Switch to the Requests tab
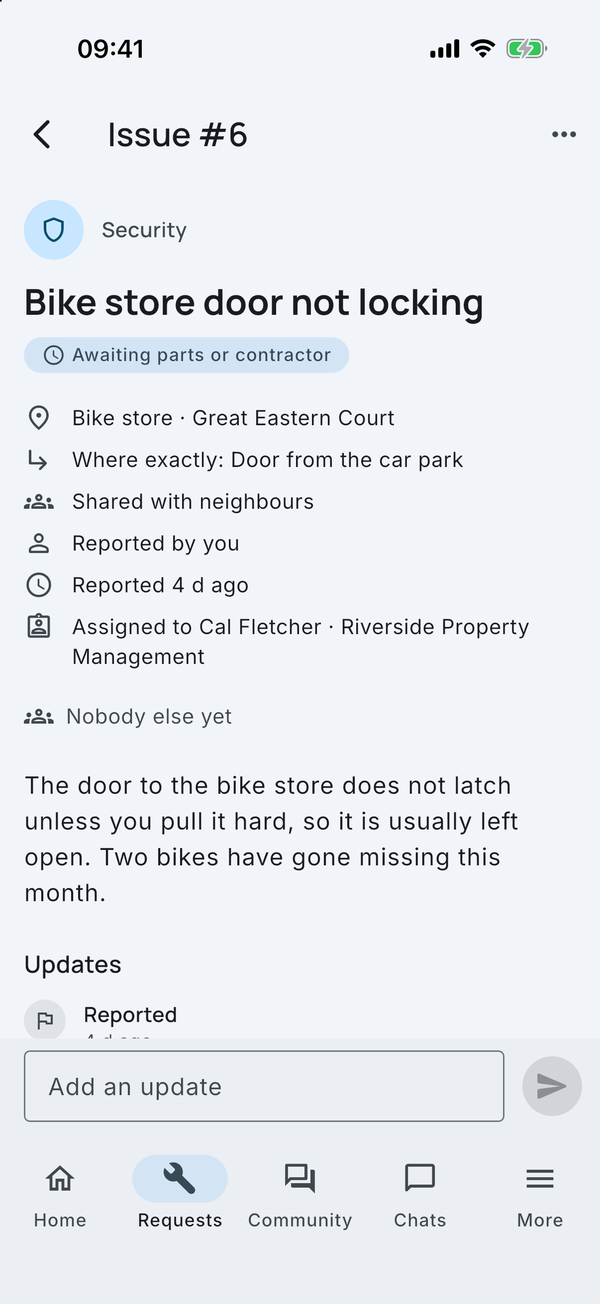The height and width of the screenshot is (1304, 600). (x=180, y=1195)
